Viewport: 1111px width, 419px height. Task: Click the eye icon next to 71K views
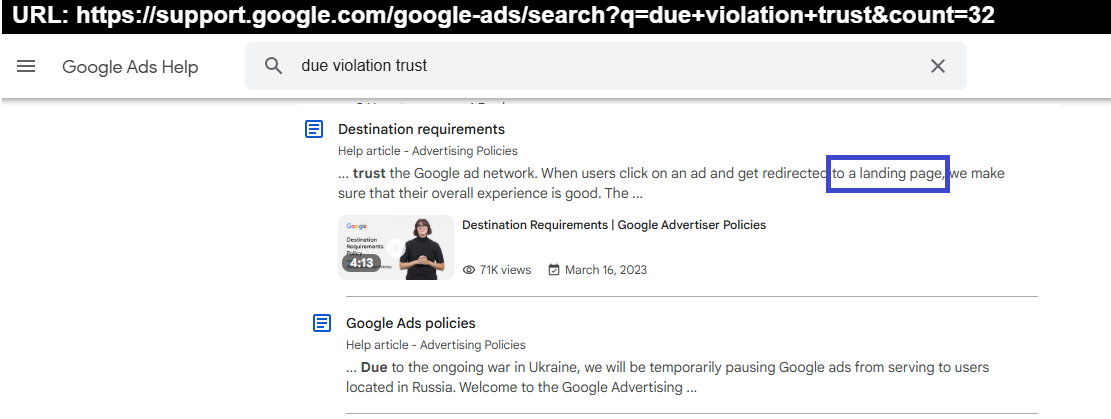click(469, 270)
